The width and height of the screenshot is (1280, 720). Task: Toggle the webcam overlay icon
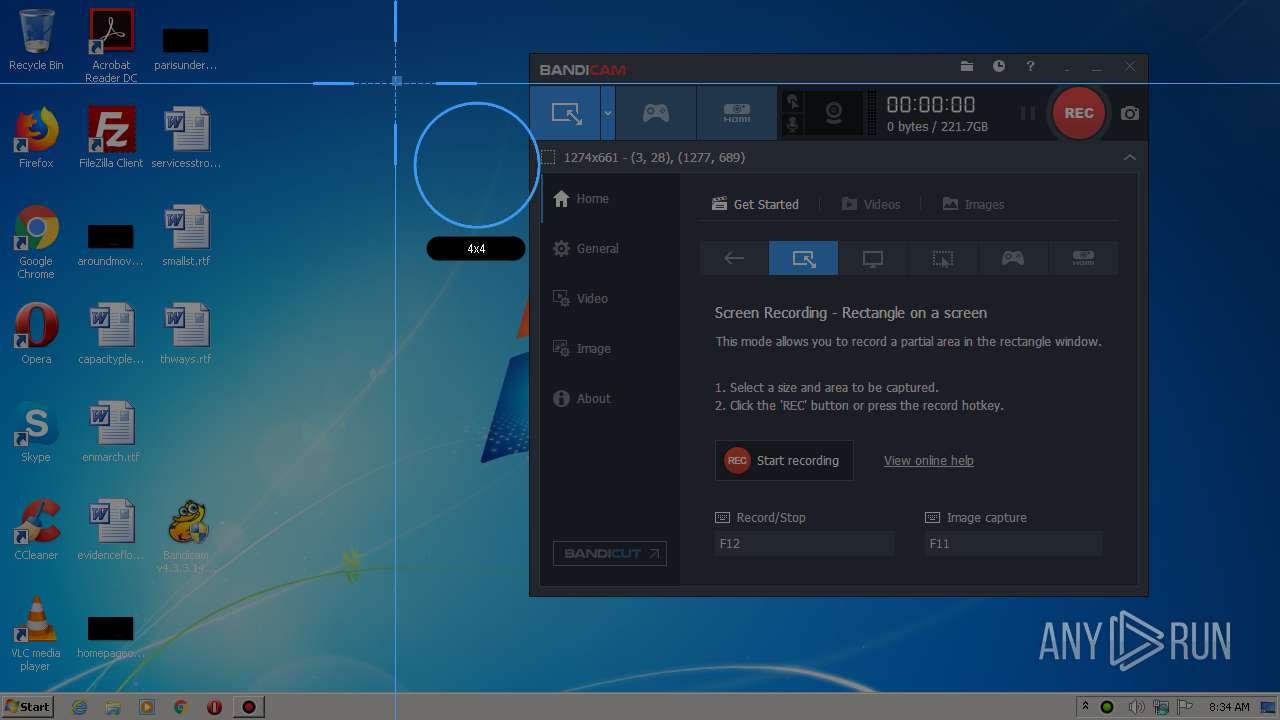pyautogui.click(x=834, y=113)
